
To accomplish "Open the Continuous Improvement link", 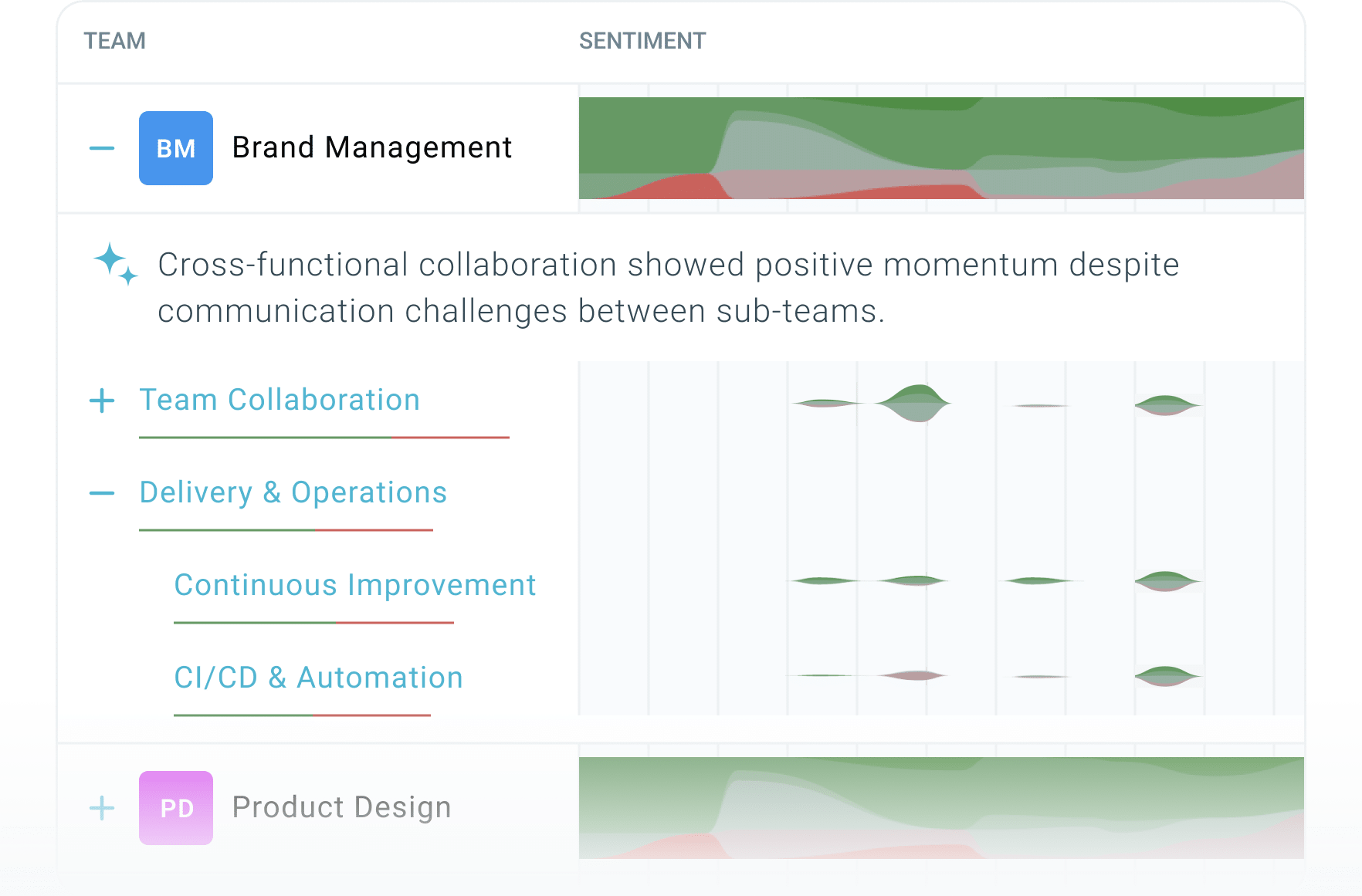I will coord(355,585).
